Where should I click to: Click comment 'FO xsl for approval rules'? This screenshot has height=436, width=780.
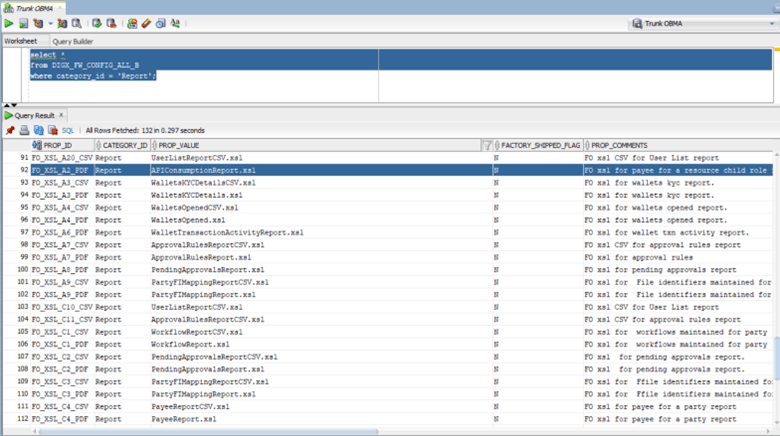pyautogui.click(x=639, y=257)
